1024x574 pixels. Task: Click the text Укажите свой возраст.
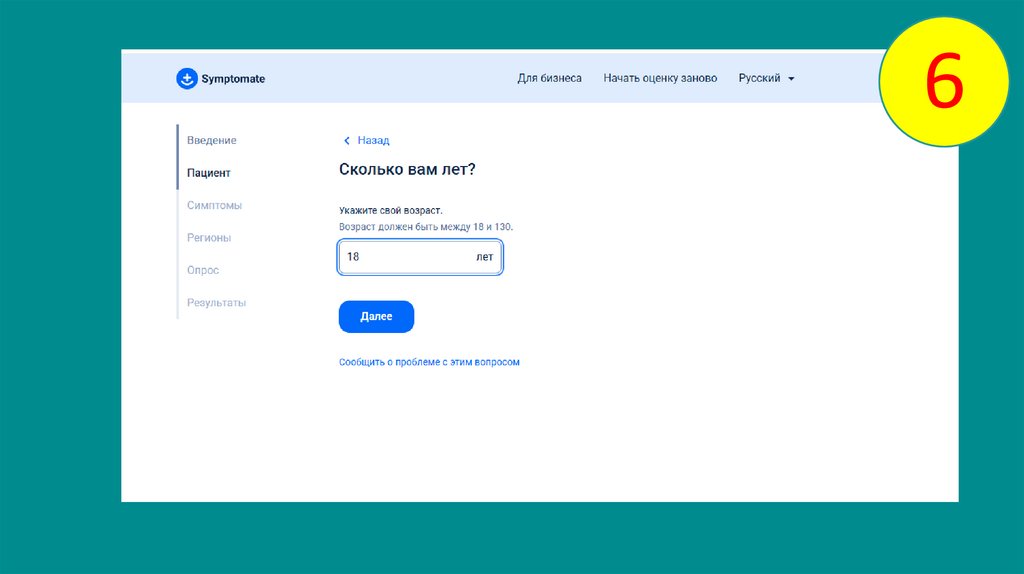click(x=391, y=210)
